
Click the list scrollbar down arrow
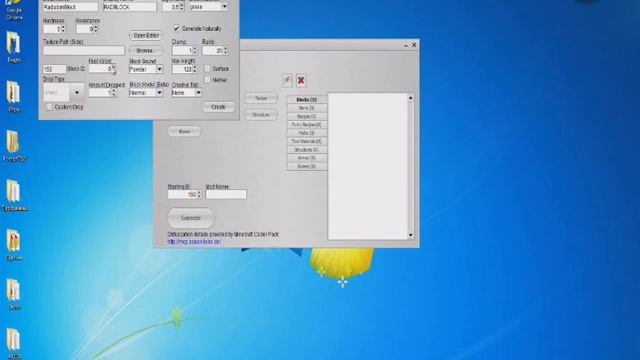click(411, 235)
